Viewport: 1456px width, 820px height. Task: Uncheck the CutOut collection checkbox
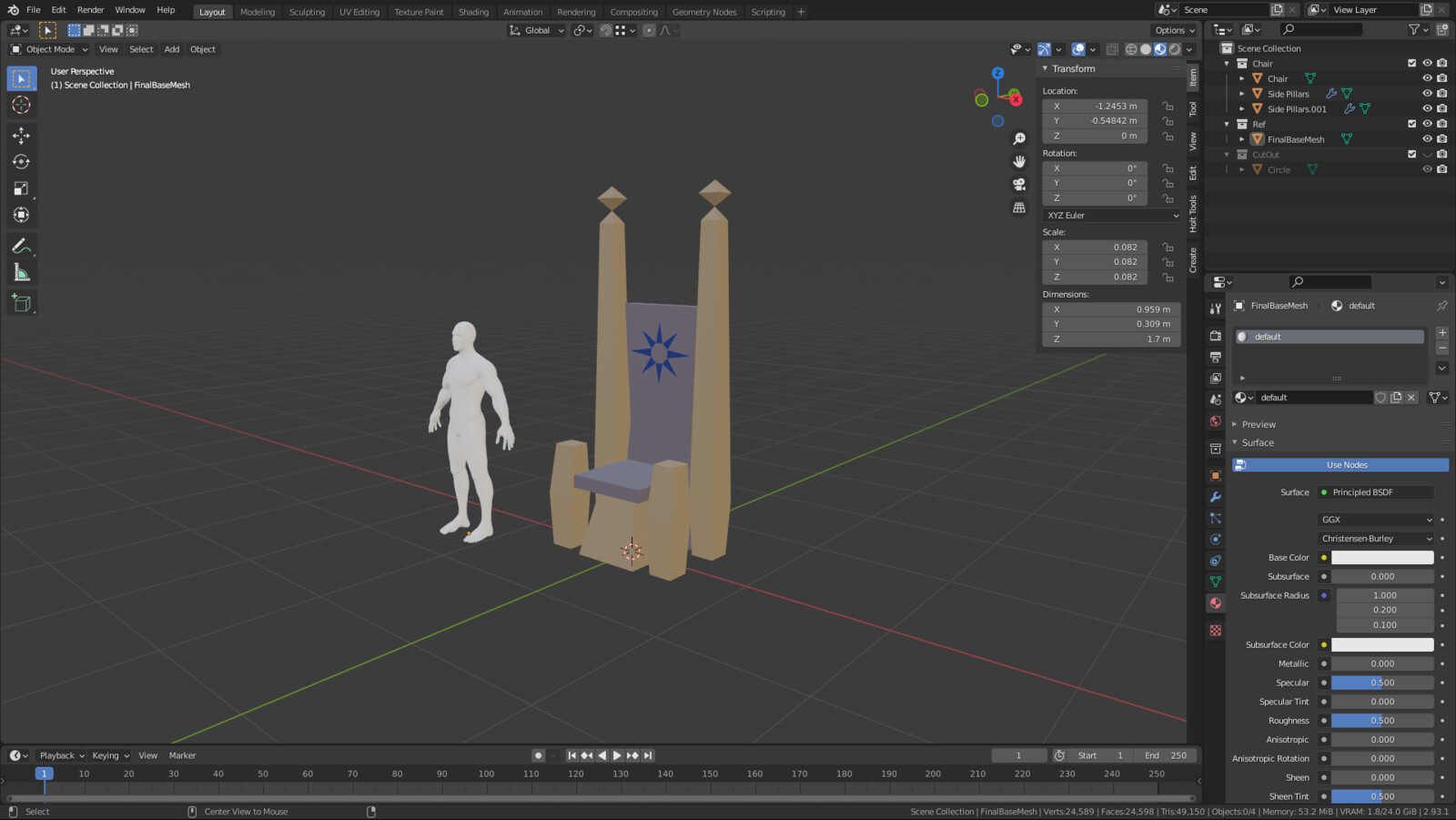tap(1411, 154)
